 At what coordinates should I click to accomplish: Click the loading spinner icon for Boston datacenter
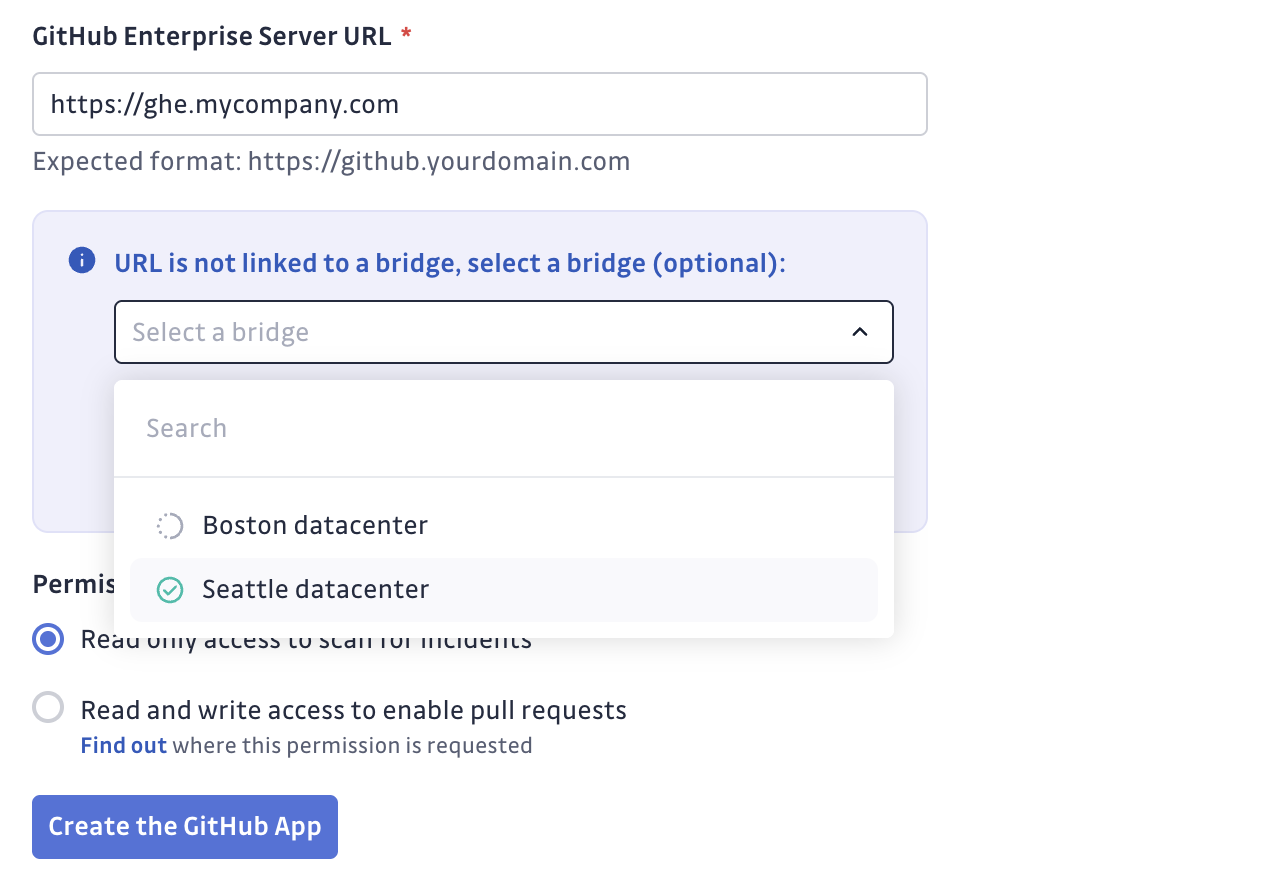point(170,526)
